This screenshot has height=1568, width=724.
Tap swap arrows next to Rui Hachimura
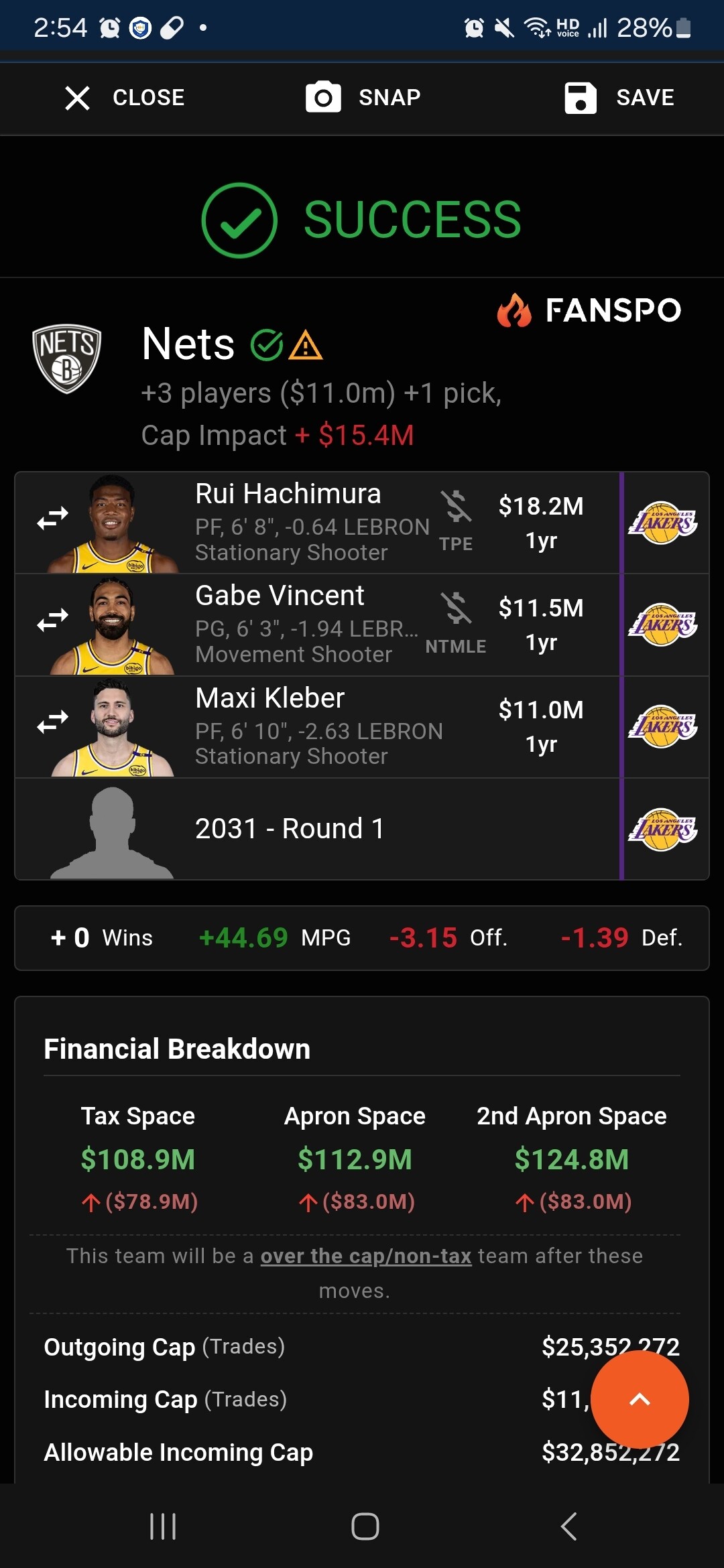point(53,518)
